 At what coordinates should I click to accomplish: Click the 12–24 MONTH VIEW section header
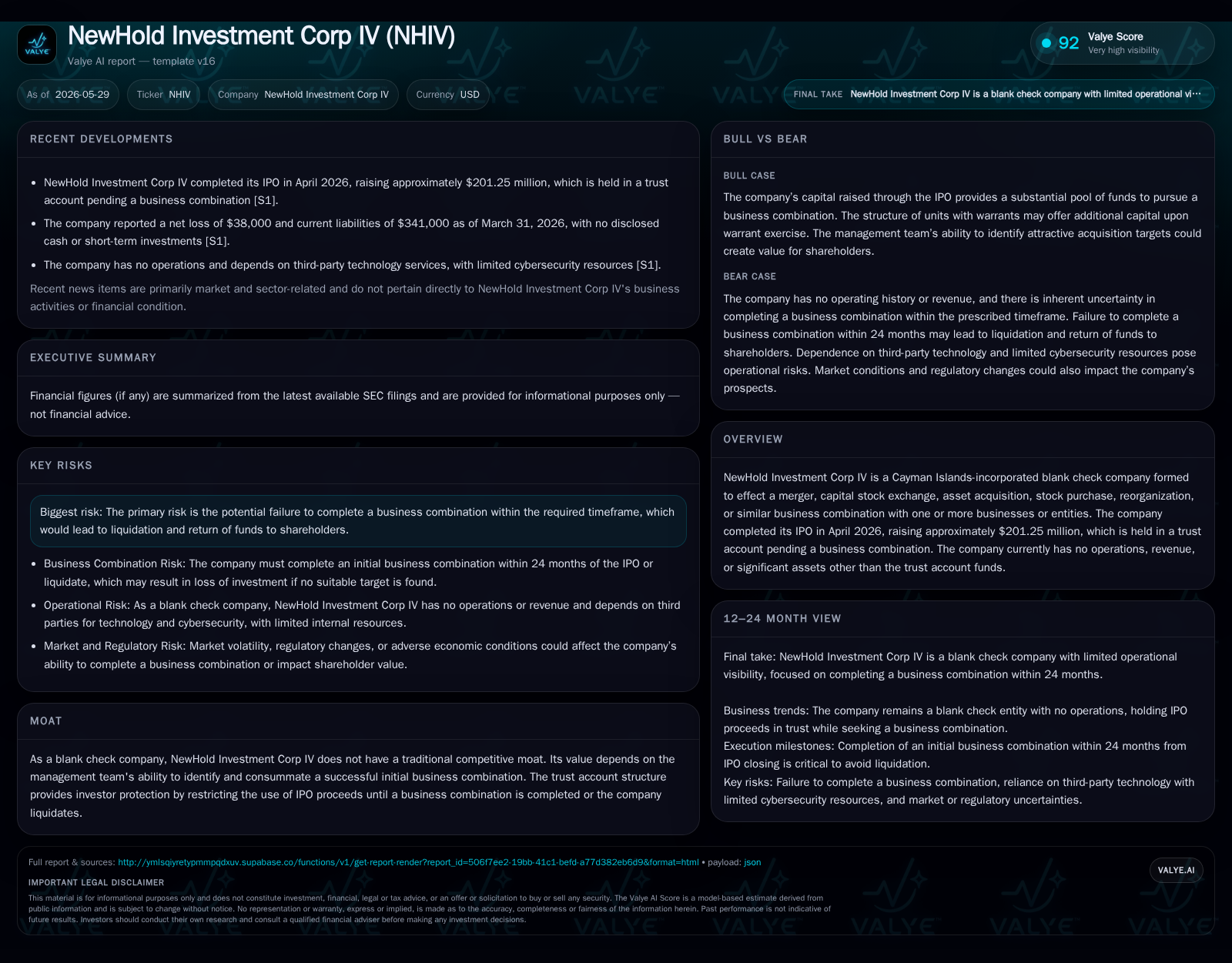click(782, 619)
